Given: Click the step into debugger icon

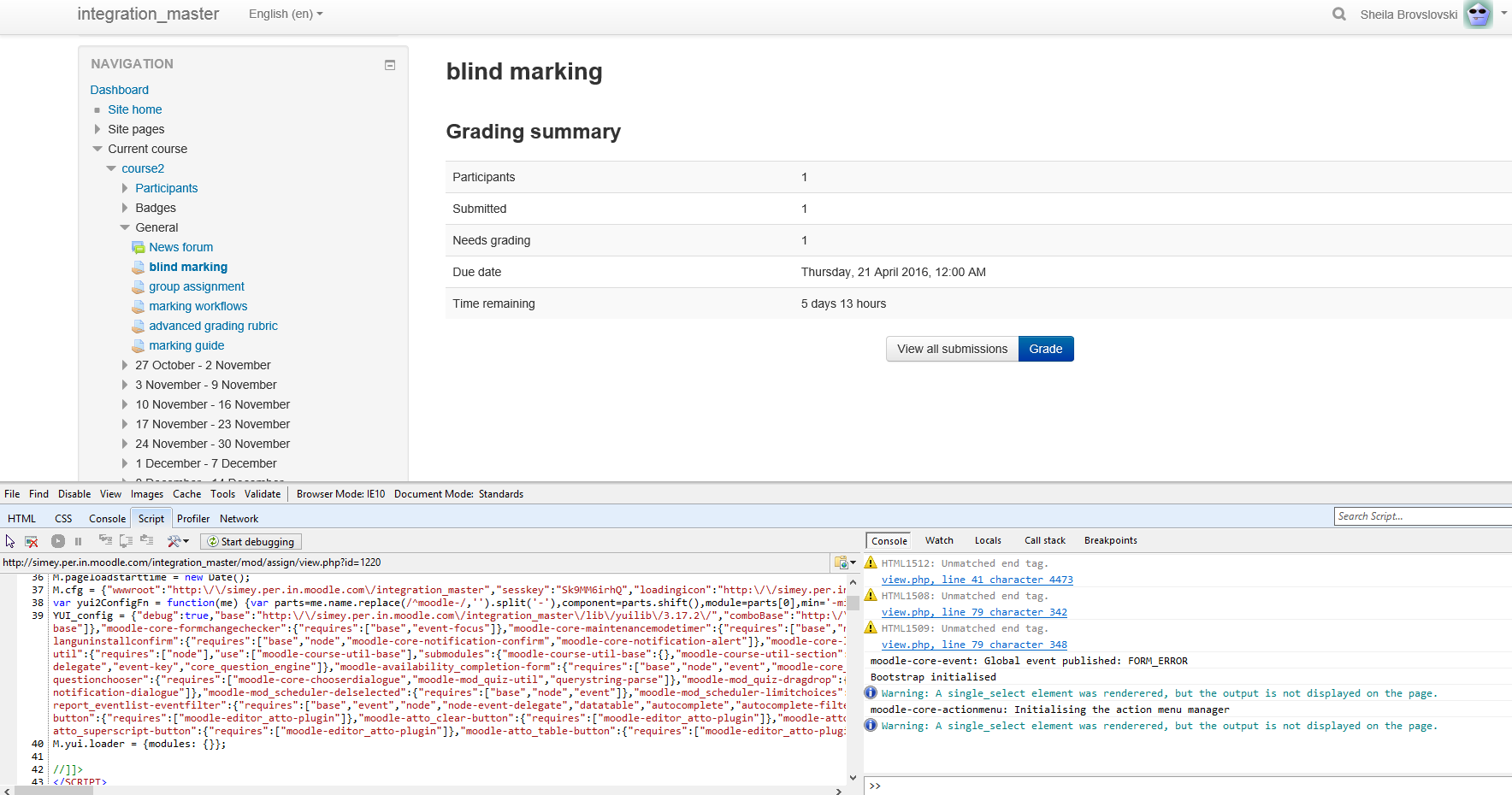Looking at the screenshot, I should pyautogui.click(x=105, y=540).
